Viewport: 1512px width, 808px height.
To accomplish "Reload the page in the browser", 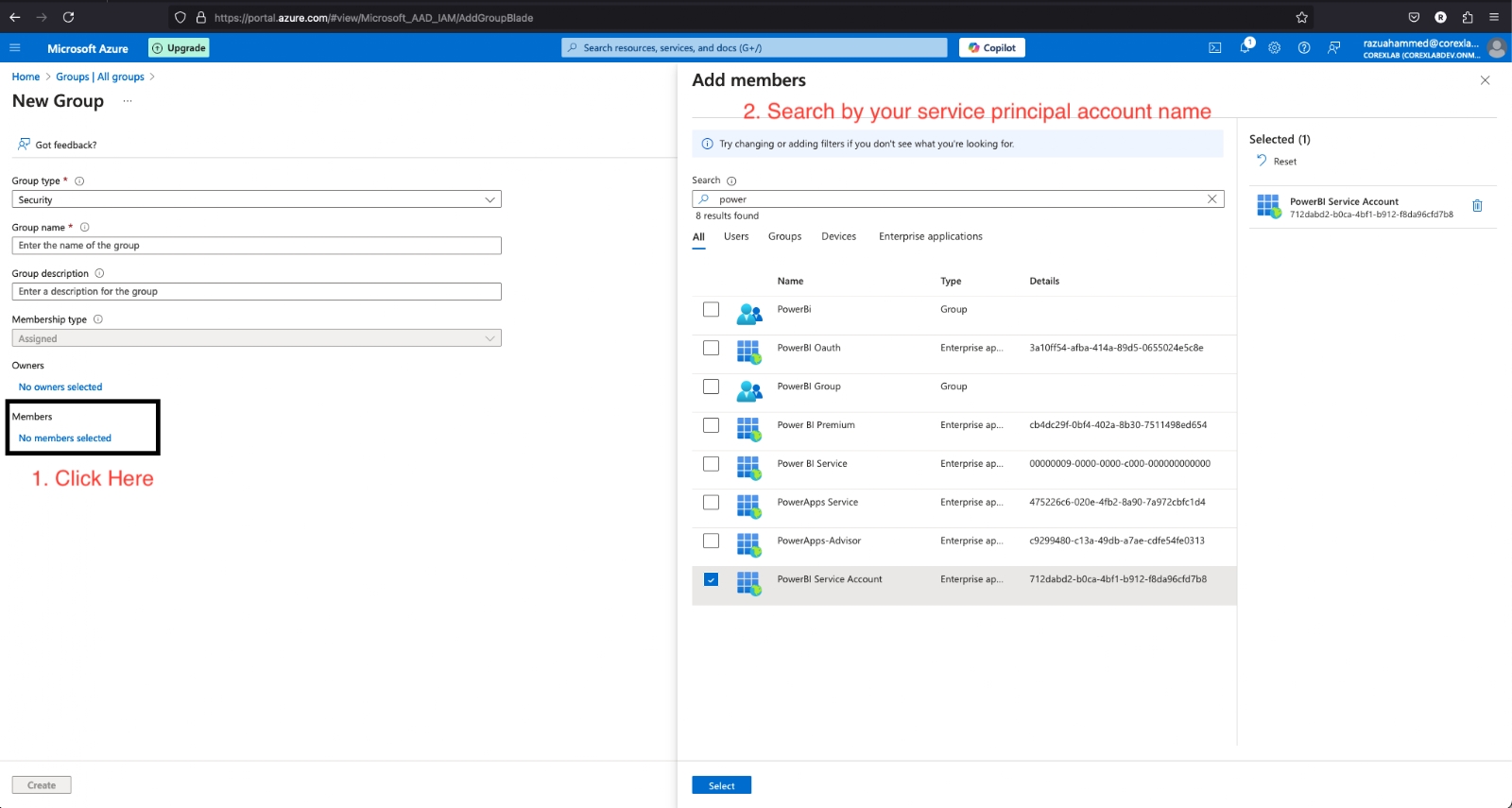I will [68, 17].
